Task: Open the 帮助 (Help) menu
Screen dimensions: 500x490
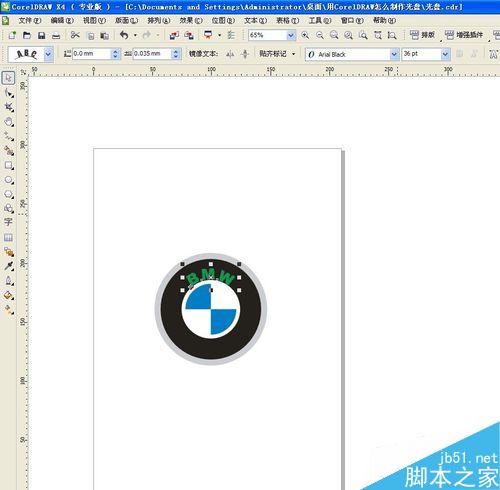Action: 384,21
